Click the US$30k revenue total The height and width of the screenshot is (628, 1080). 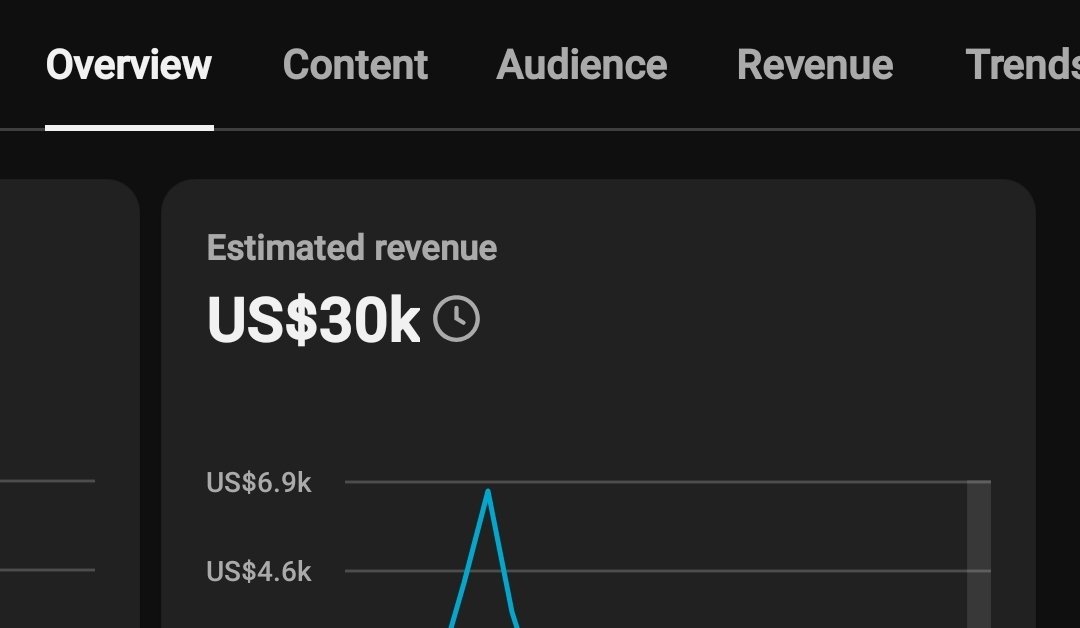(313, 320)
